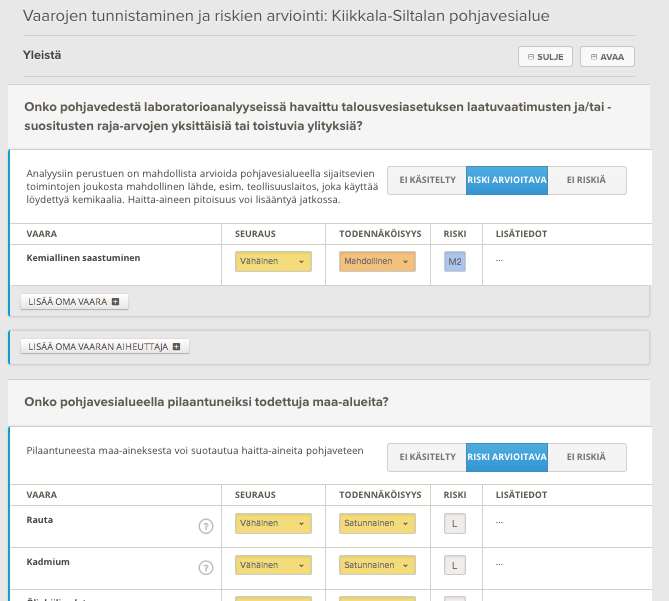This screenshot has height=601, width=669.
Task: Click the Kadmium hazard label
Action: (x=48, y=561)
